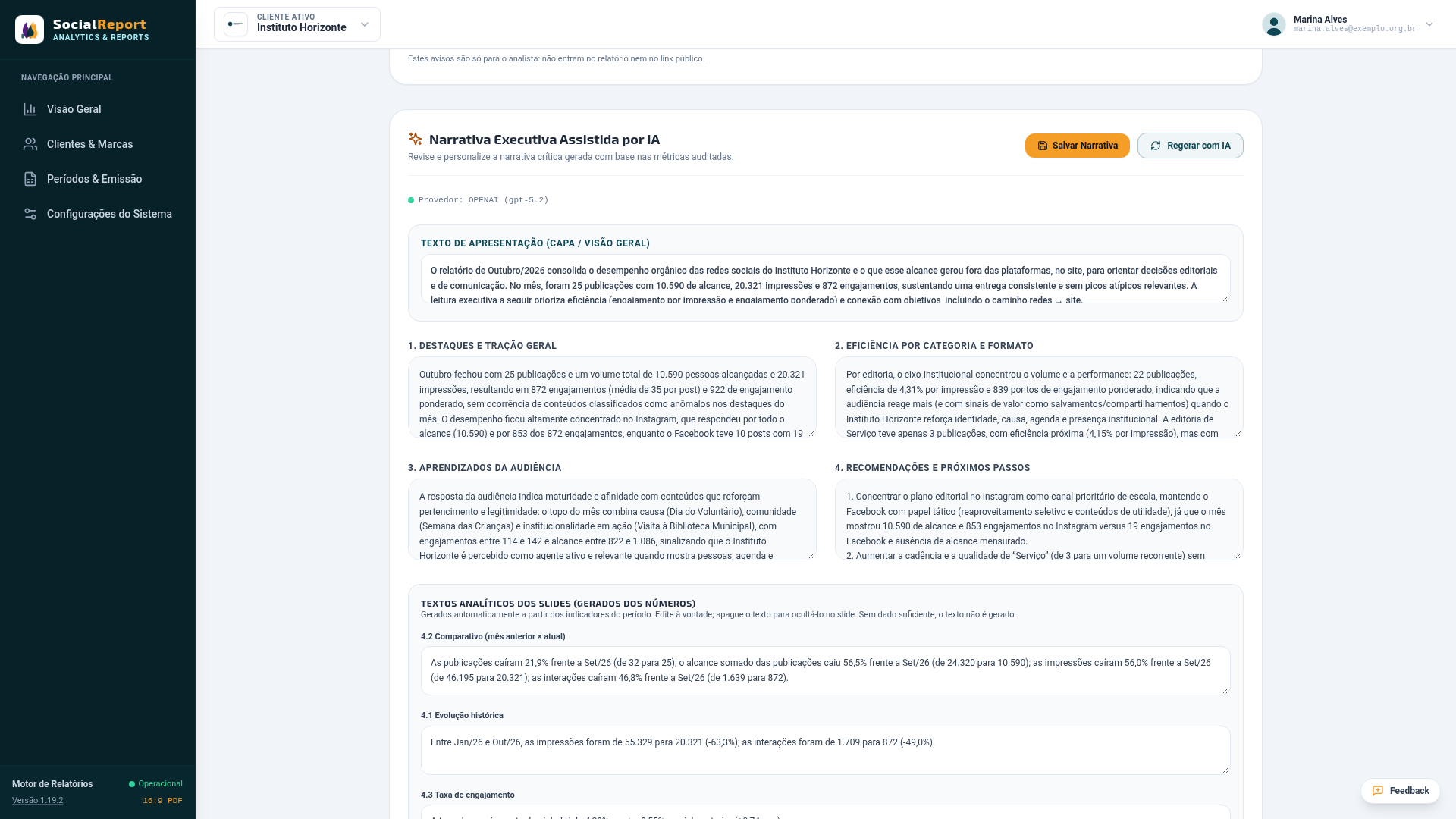Go to Clientes & Marcas section
Image resolution: width=1456 pixels, height=819 pixels.
point(98,144)
